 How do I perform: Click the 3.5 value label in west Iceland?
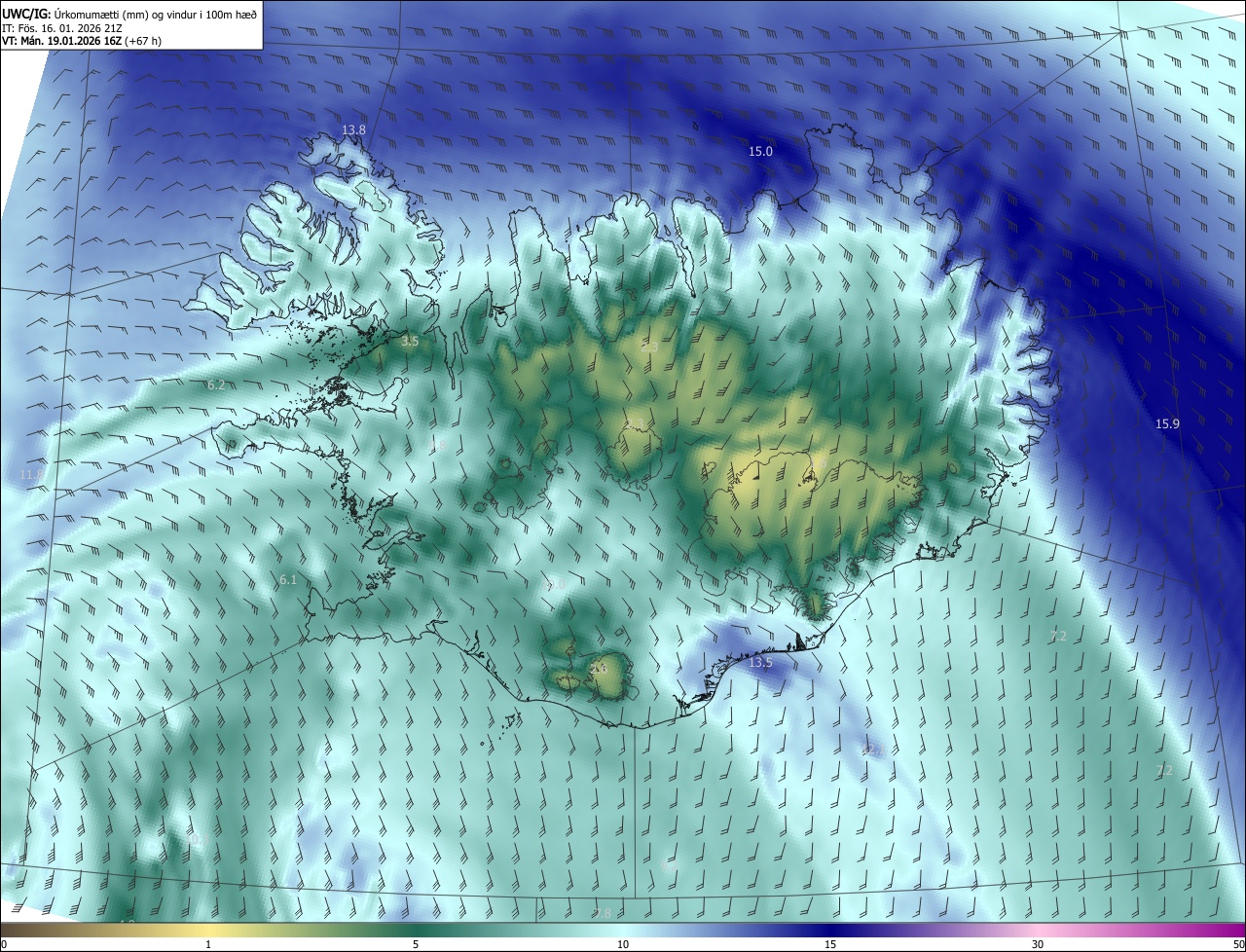tap(410, 341)
